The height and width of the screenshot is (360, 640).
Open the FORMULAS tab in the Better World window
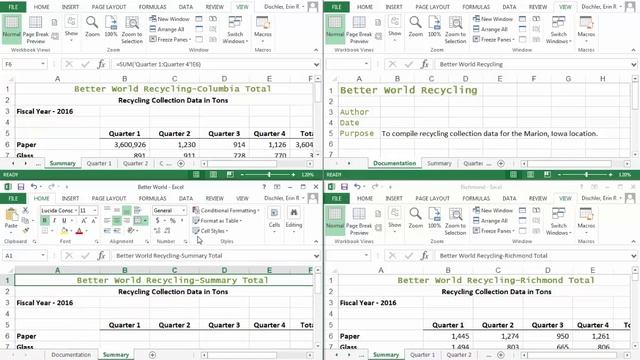point(152,198)
